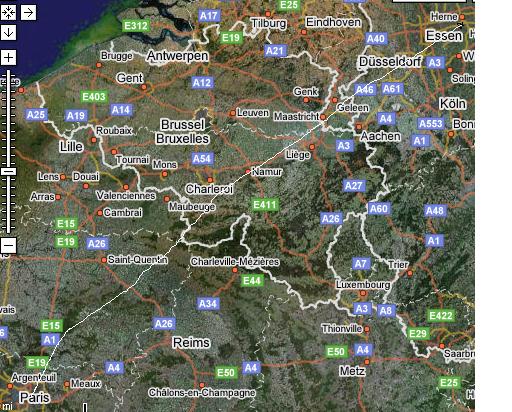
Task: Click the Namur city marker dot
Action: tap(248, 172)
